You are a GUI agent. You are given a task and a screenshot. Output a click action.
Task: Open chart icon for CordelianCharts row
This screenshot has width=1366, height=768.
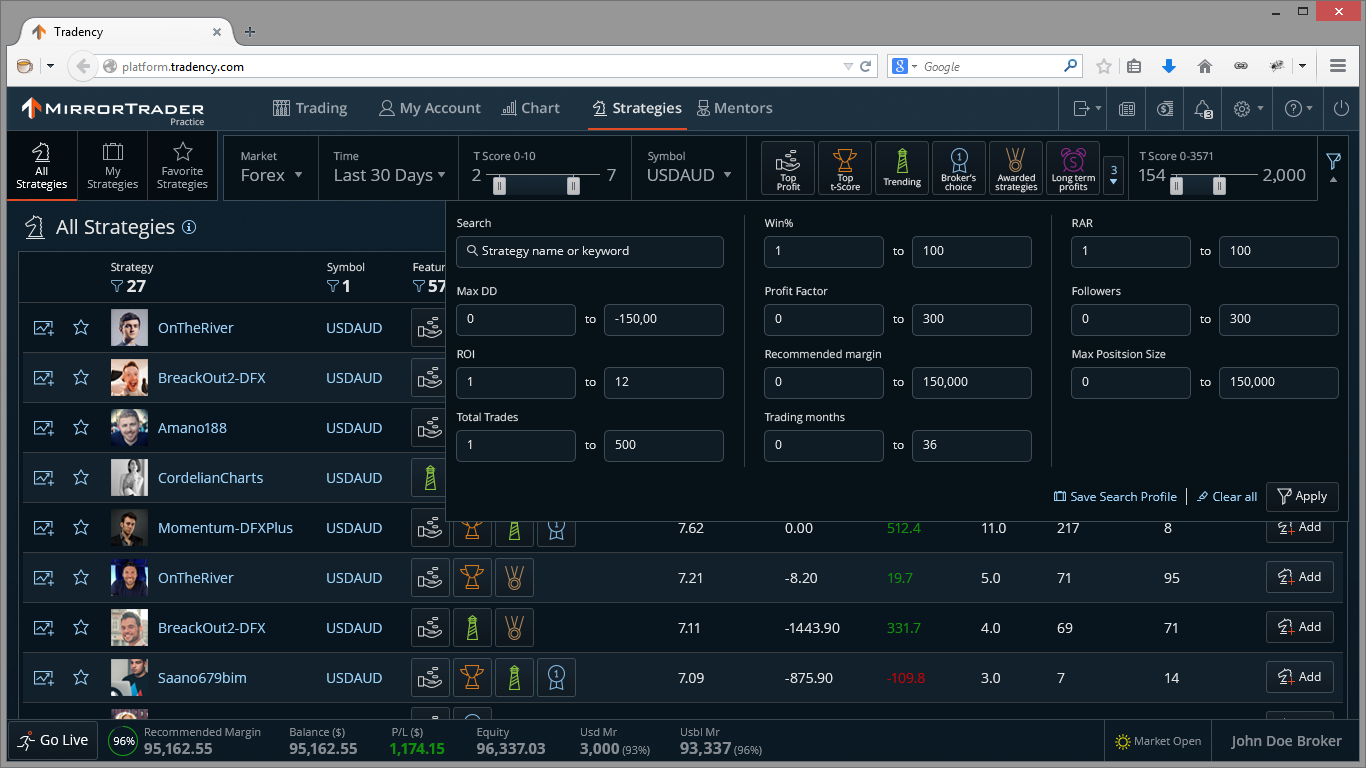pyautogui.click(x=43, y=477)
